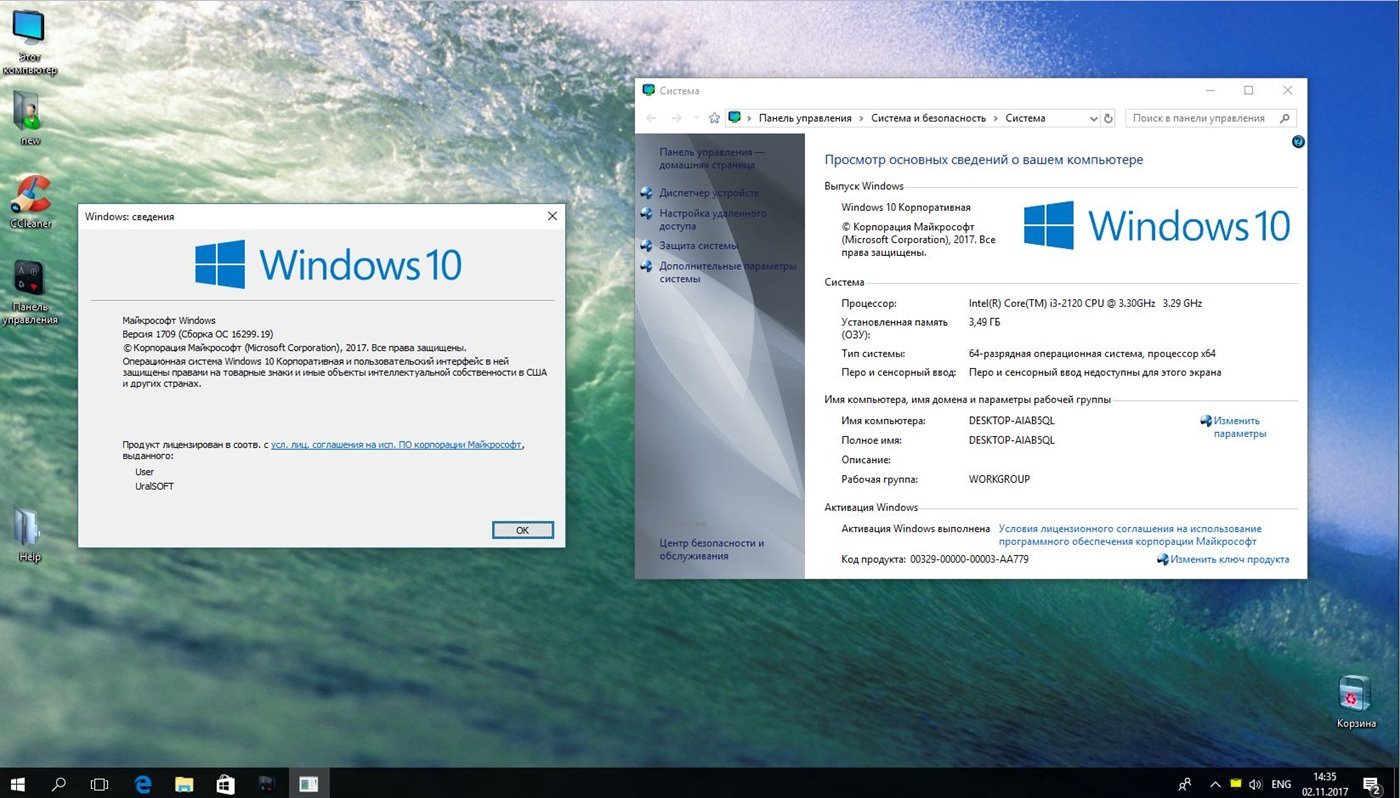Open Центр безопасности и обслуживания link
The width and height of the screenshot is (1400, 798).
click(x=712, y=549)
